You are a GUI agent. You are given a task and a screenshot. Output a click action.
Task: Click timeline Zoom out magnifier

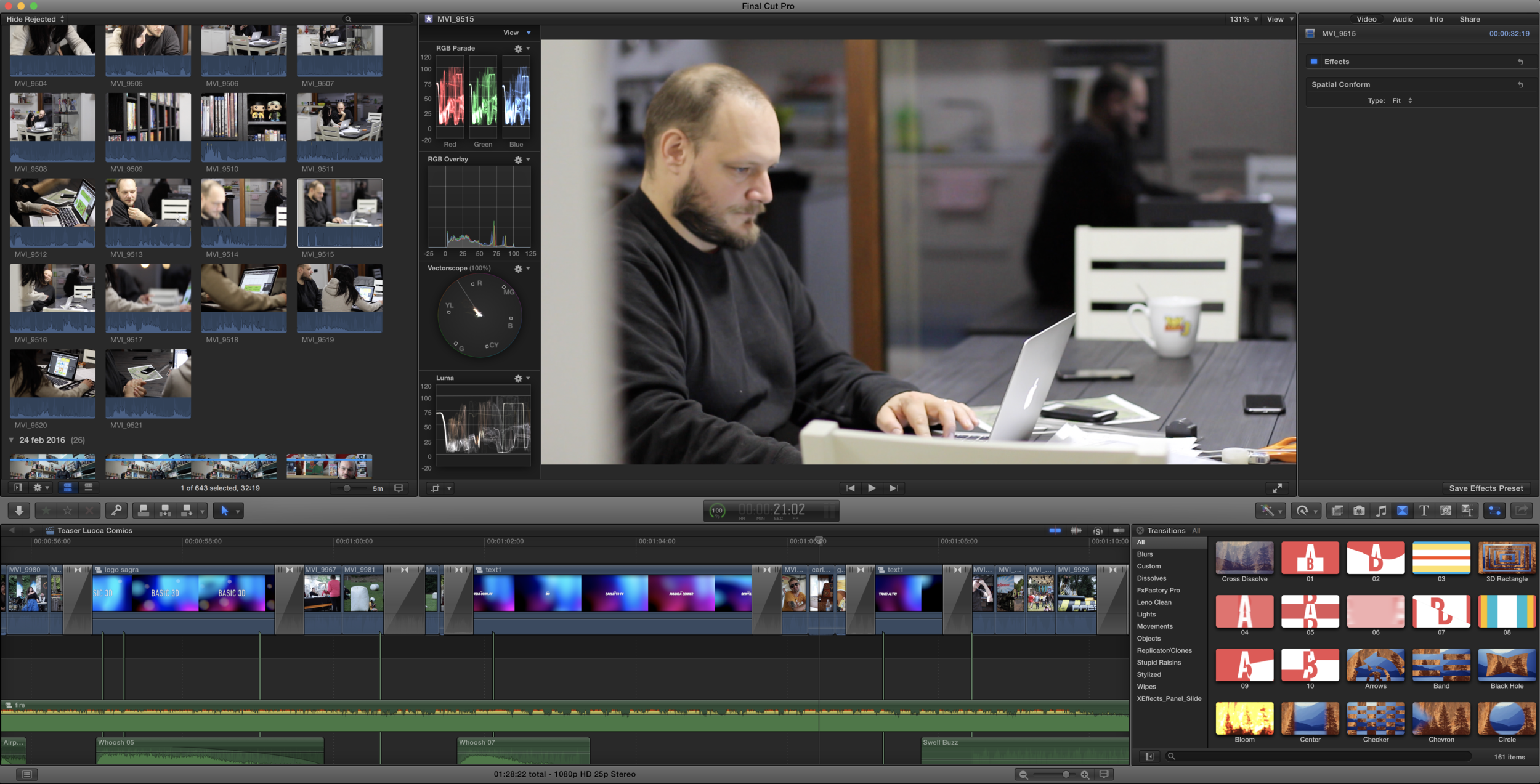[1023, 775]
